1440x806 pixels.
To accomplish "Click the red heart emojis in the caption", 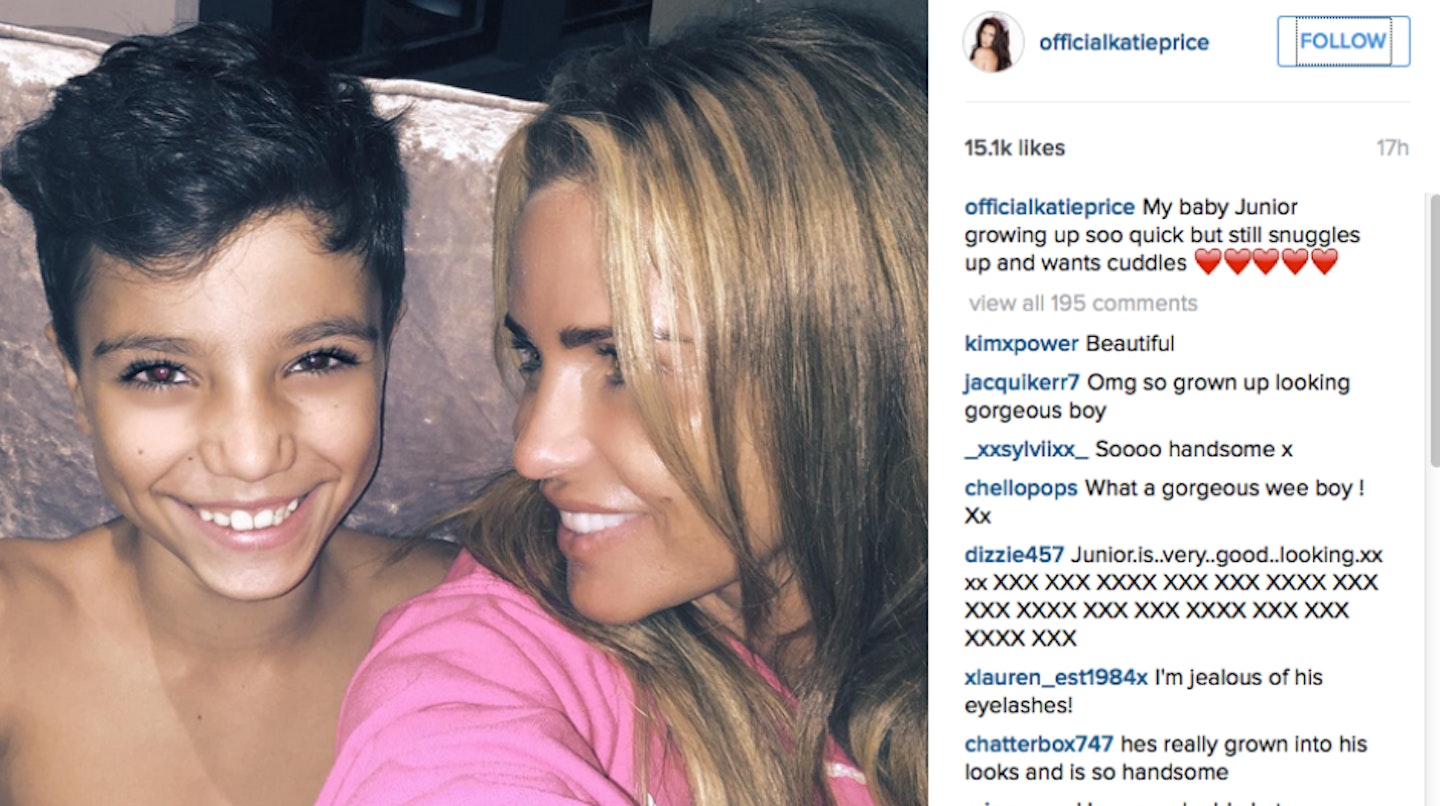I will click(x=1266, y=263).
